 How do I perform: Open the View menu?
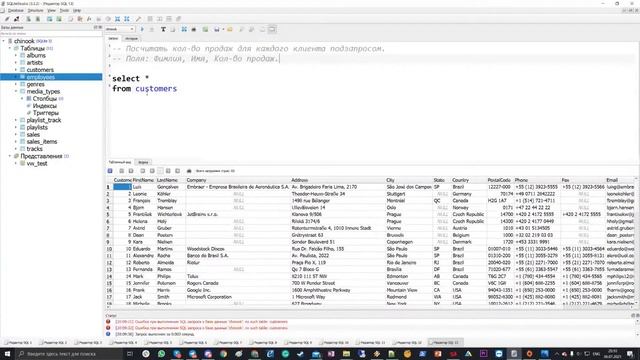51,10
